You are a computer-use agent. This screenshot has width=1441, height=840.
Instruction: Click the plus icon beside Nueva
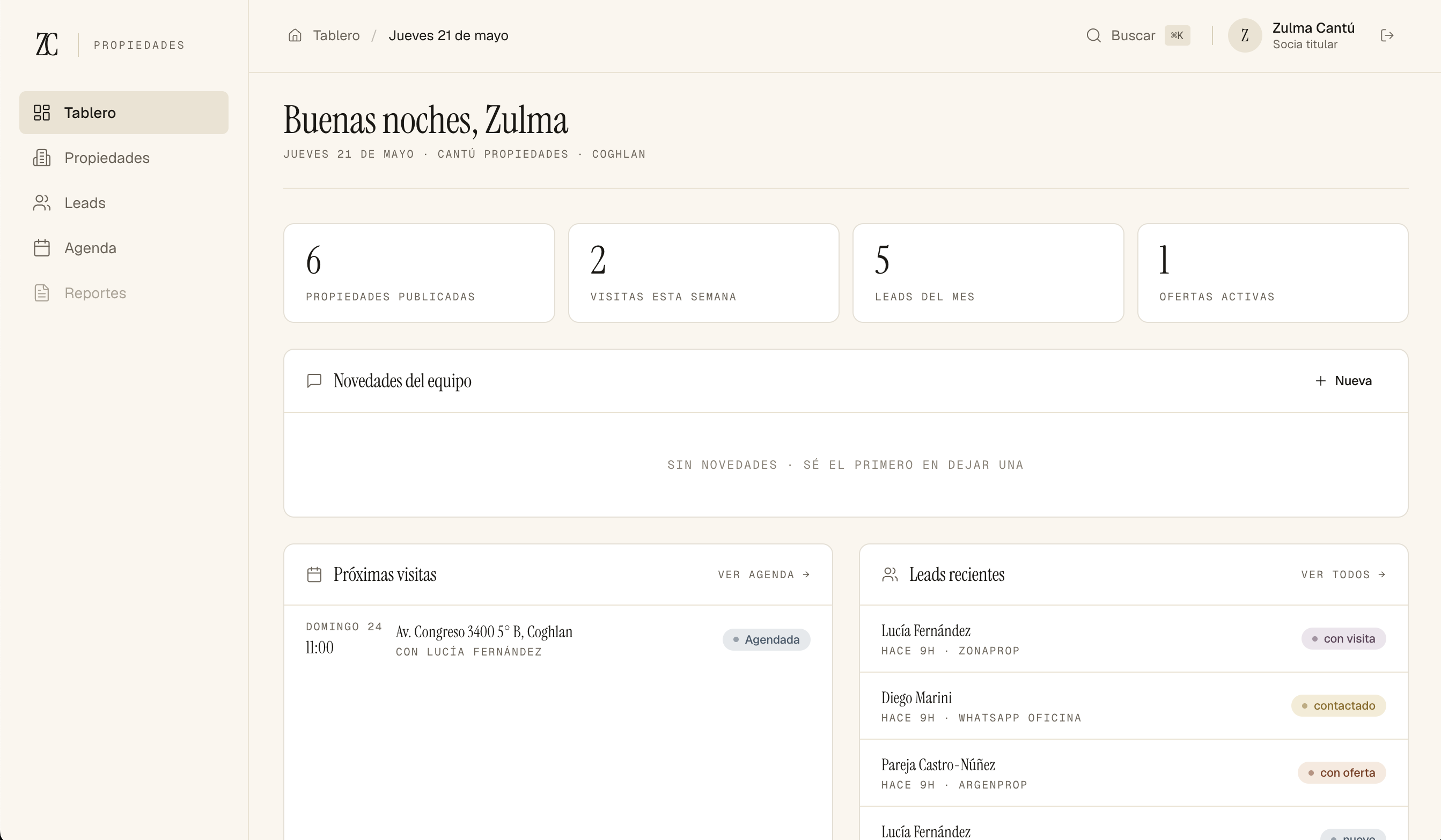tap(1320, 381)
